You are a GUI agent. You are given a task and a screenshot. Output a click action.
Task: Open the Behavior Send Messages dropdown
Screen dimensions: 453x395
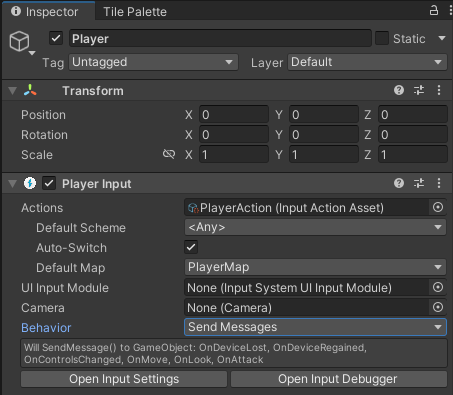(315, 327)
